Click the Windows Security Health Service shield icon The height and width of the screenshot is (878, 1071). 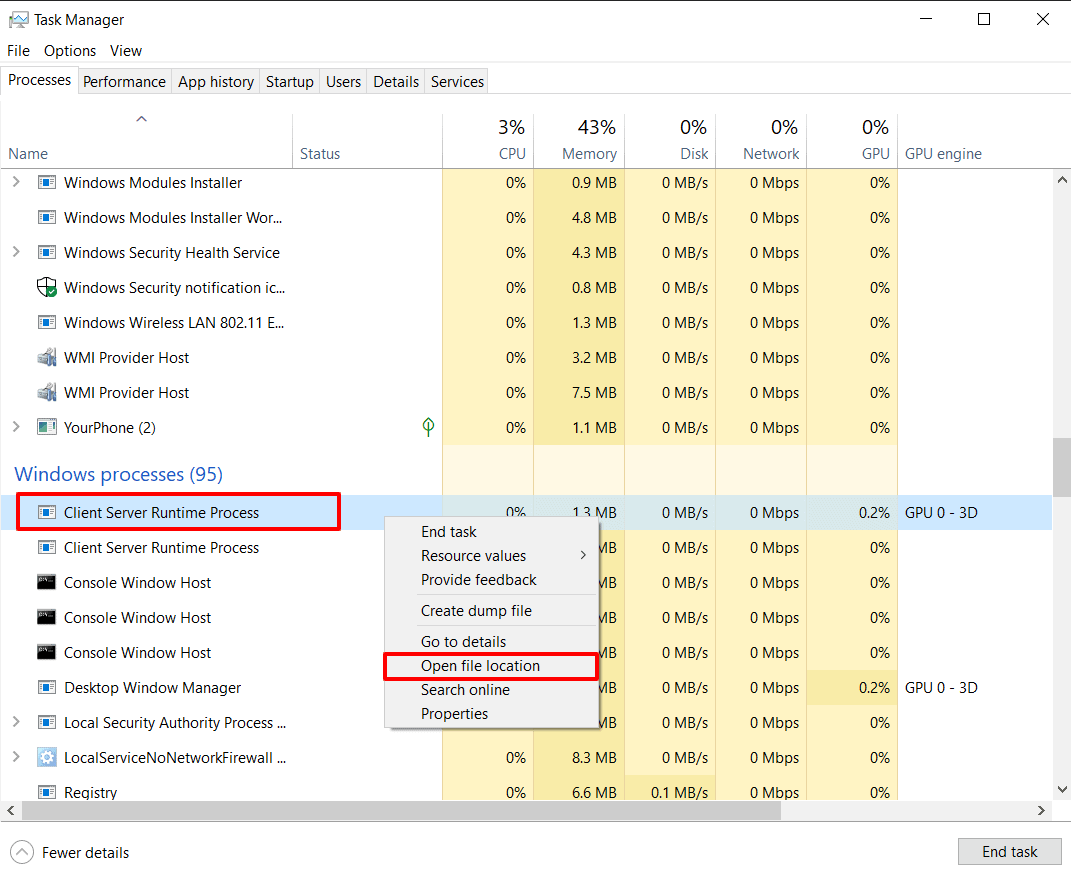point(46,252)
